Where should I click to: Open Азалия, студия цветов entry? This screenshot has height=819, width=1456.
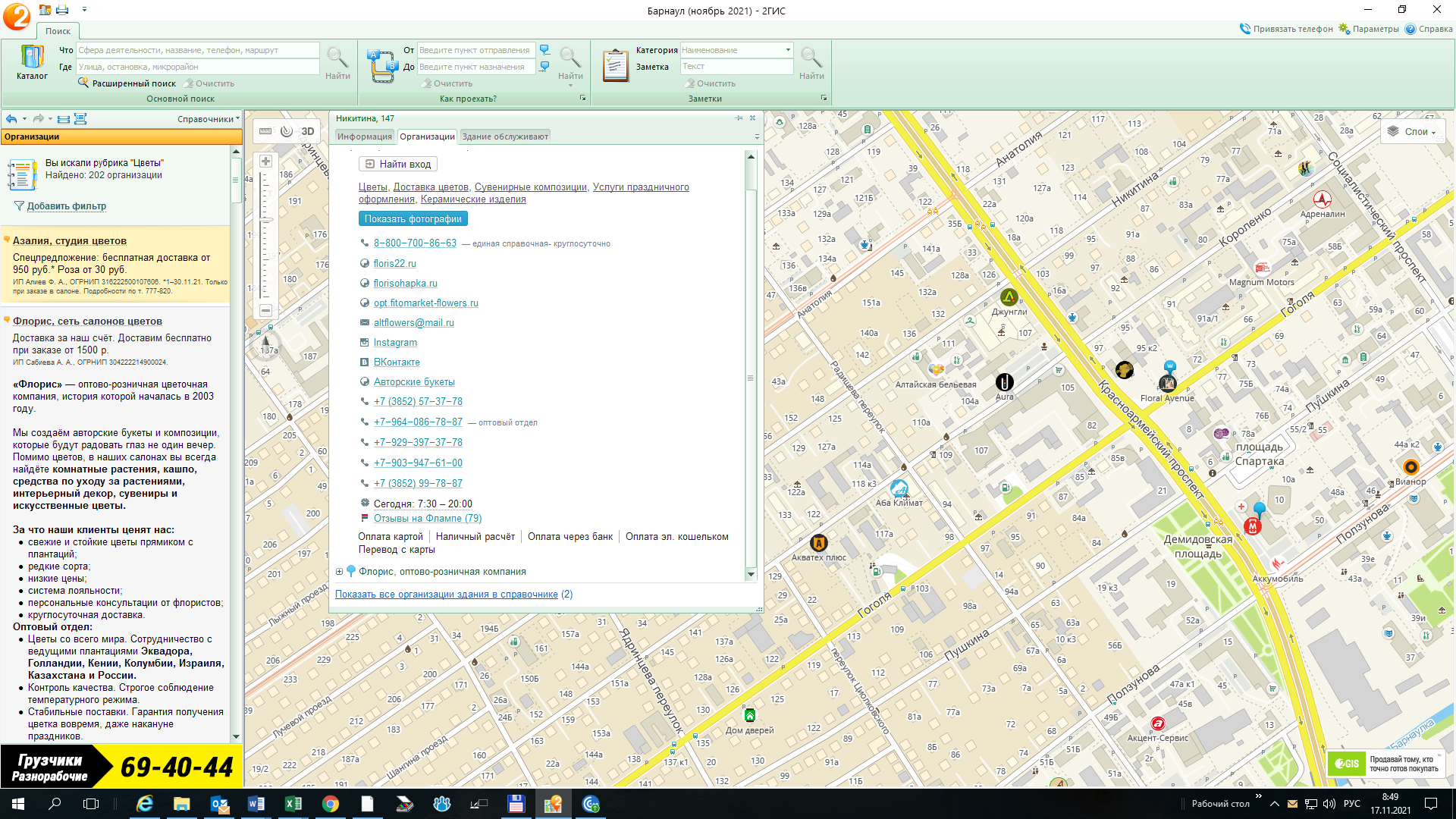[x=70, y=241]
